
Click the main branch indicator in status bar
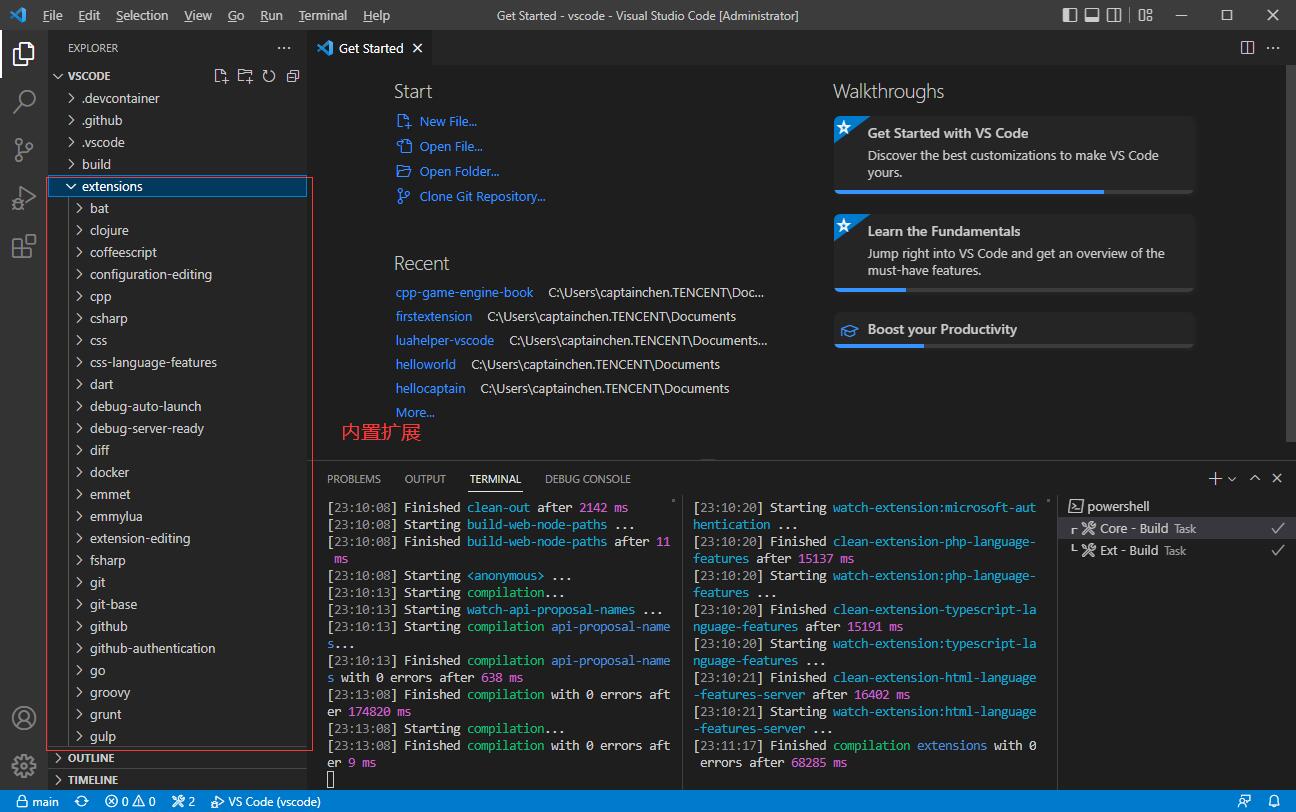[37, 801]
